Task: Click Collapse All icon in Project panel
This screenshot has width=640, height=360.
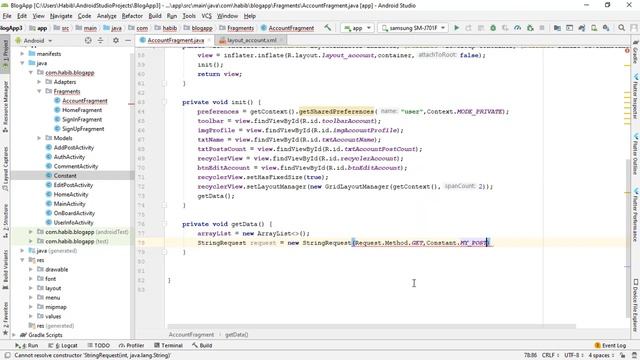Action: coord(100,40)
